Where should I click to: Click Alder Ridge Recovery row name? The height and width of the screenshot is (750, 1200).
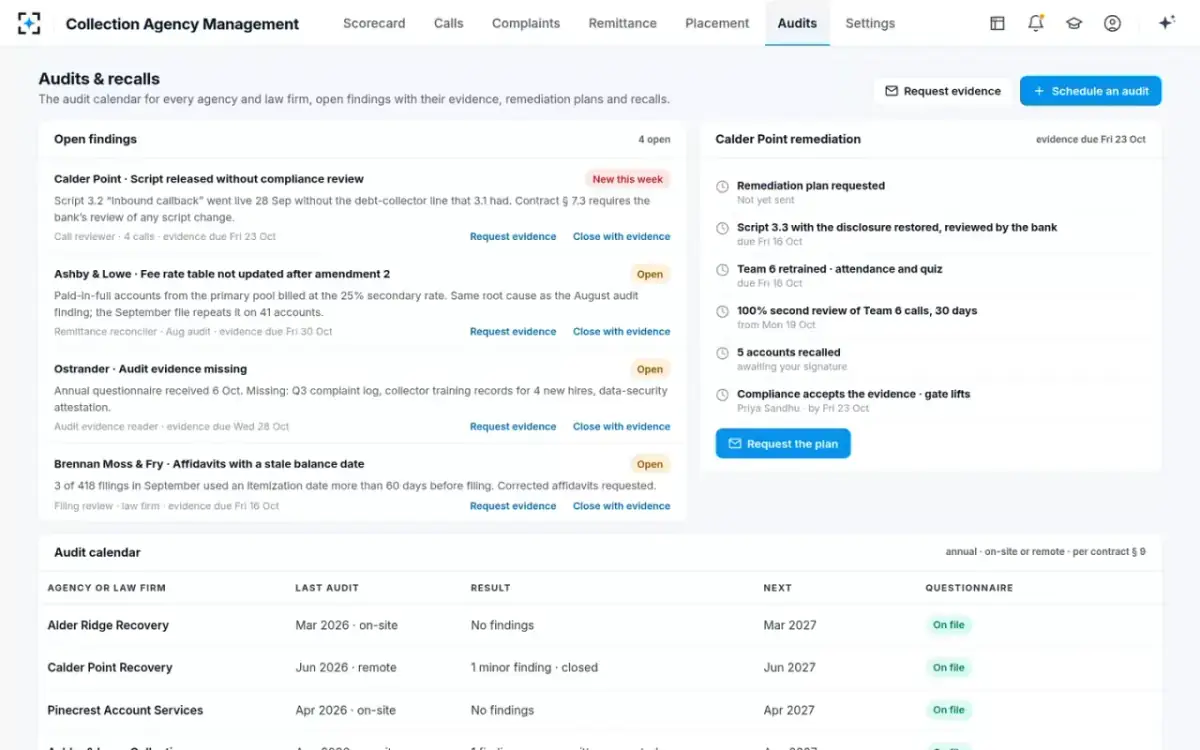click(108, 625)
